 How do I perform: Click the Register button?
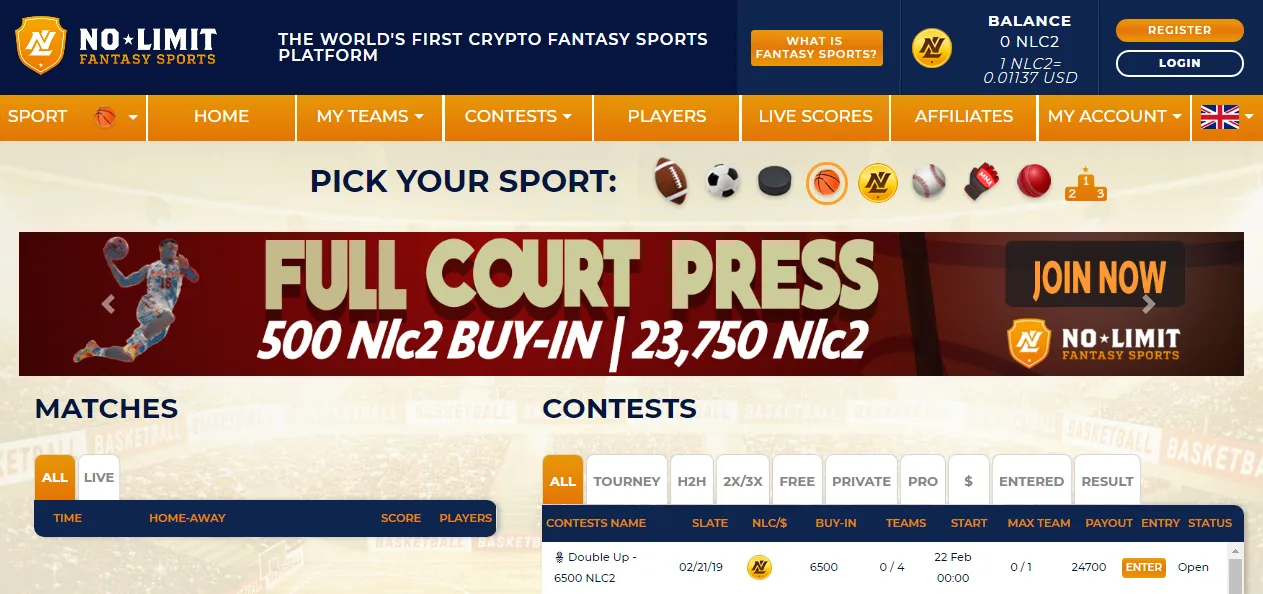pos(1180,30)
